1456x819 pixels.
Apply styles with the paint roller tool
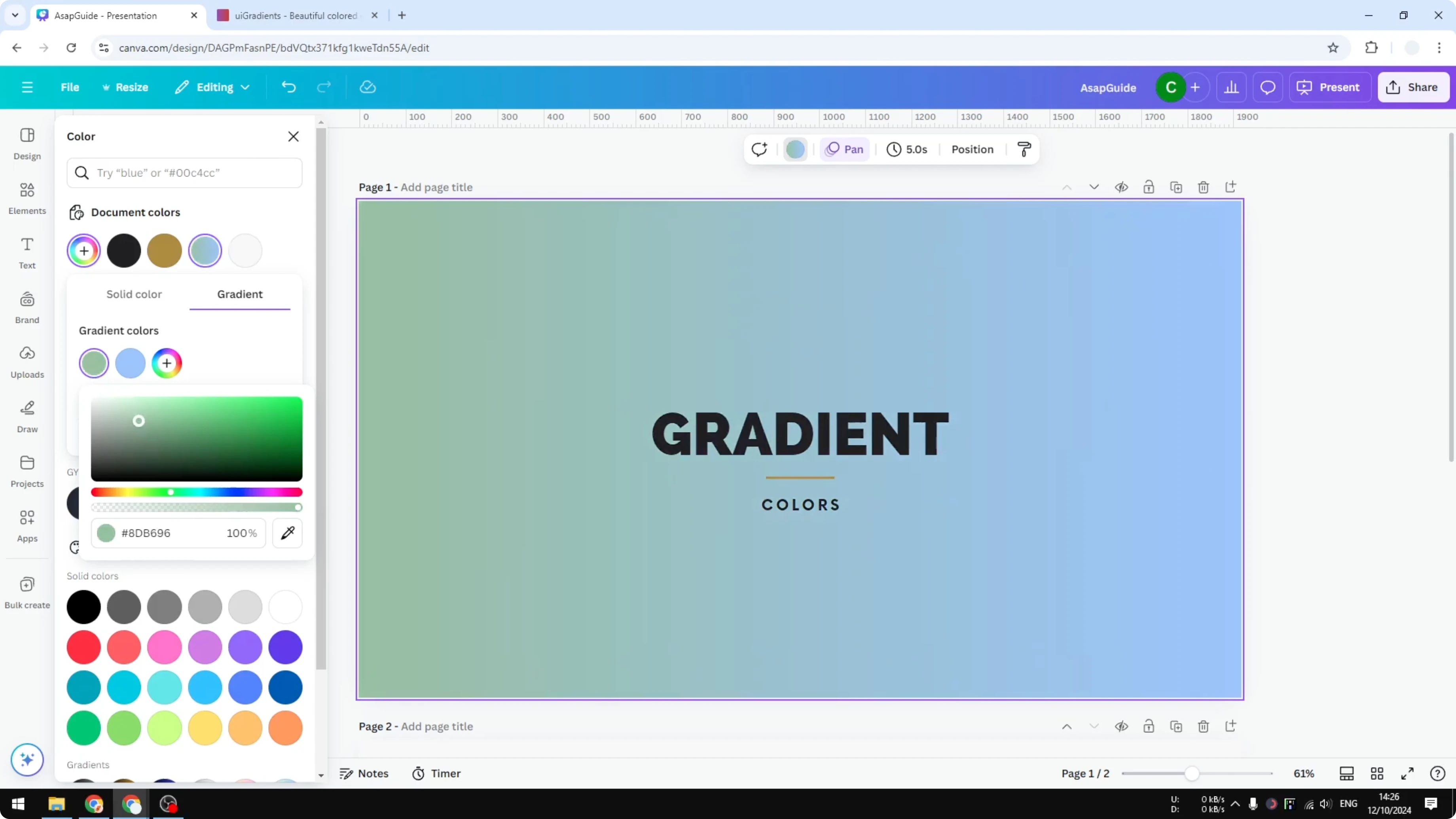tap(1024, 149)
